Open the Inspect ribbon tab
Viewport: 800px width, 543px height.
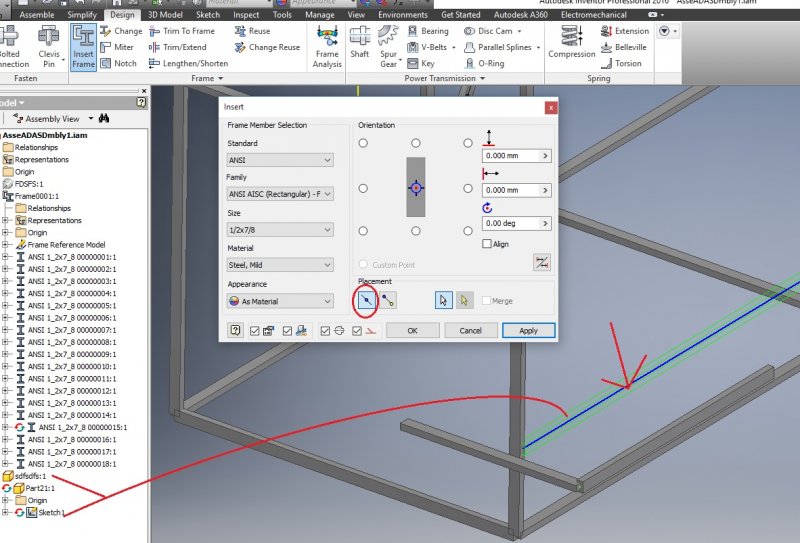pyautogui.click(x=246, y=15)
